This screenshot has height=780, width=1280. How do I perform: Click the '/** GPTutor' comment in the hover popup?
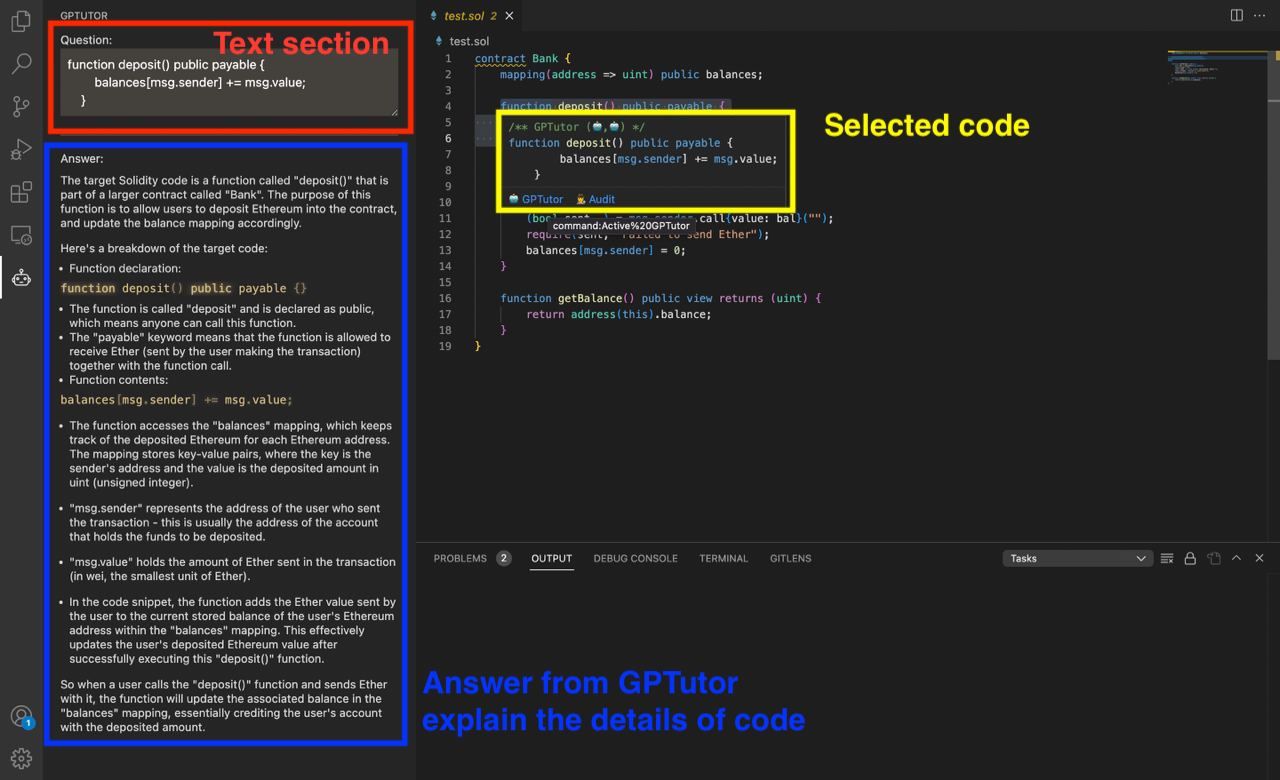[577, 127]
